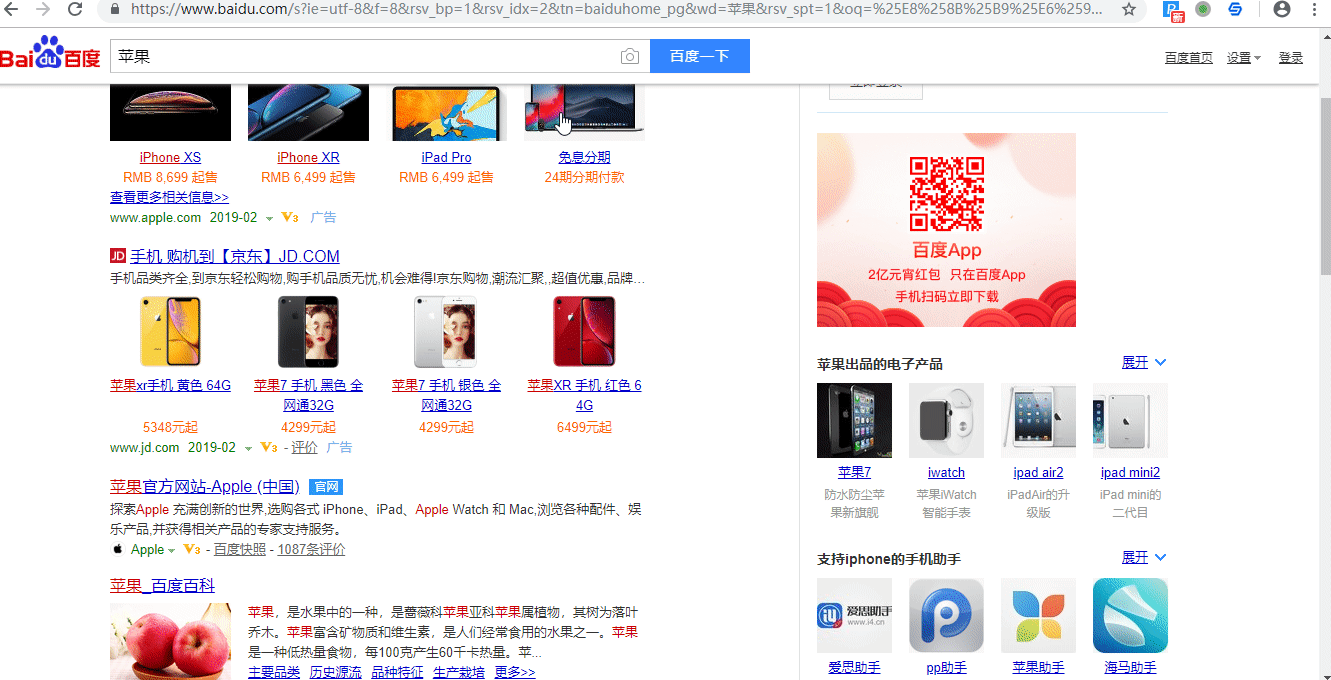Open the Chrome profile avatar icon
Viewport: 1331px width, 680px height.
click(1282, 9)
